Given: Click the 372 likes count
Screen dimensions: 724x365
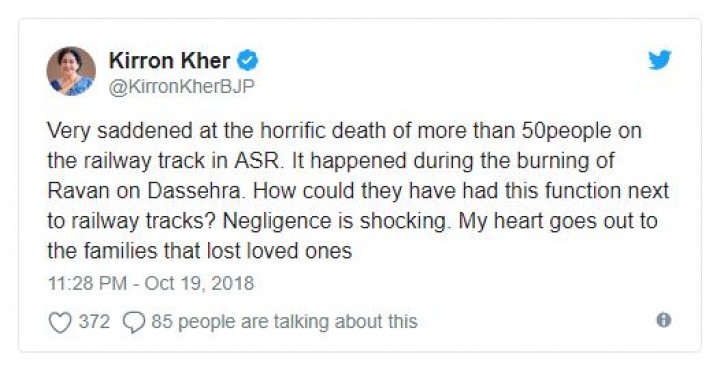Looking at the screenshot, I should [x=94, y=321].
